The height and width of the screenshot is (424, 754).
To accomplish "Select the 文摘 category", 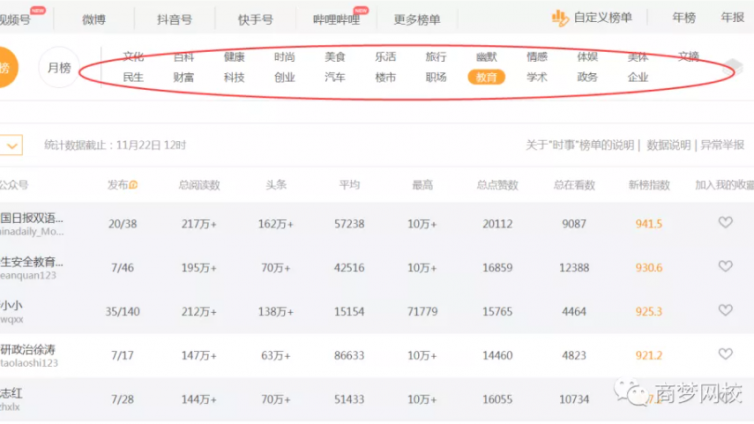I will click(689, 57).
